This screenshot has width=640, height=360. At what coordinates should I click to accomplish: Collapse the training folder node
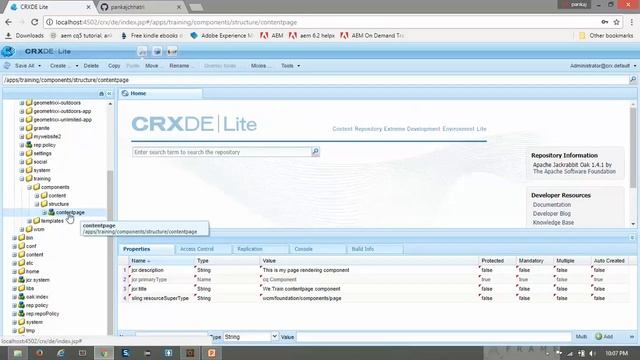pyautogui.click(x=22, y=179)
